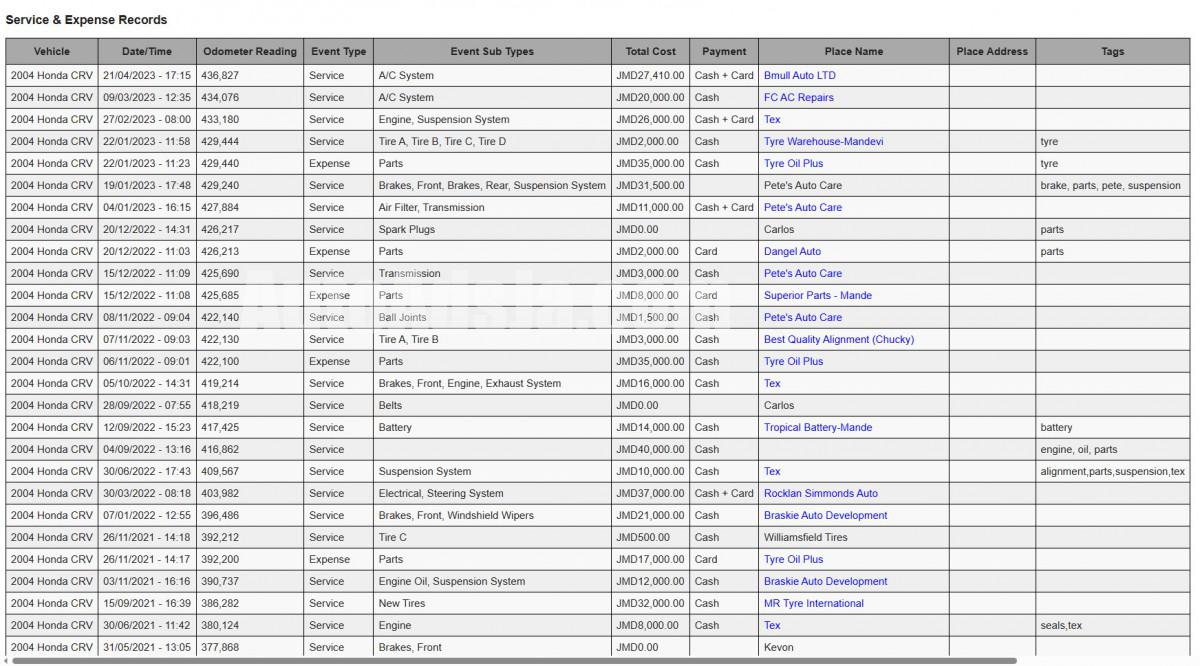Open Pete's Auto Care link in 08/11/2022 row

tap(803, 317)
